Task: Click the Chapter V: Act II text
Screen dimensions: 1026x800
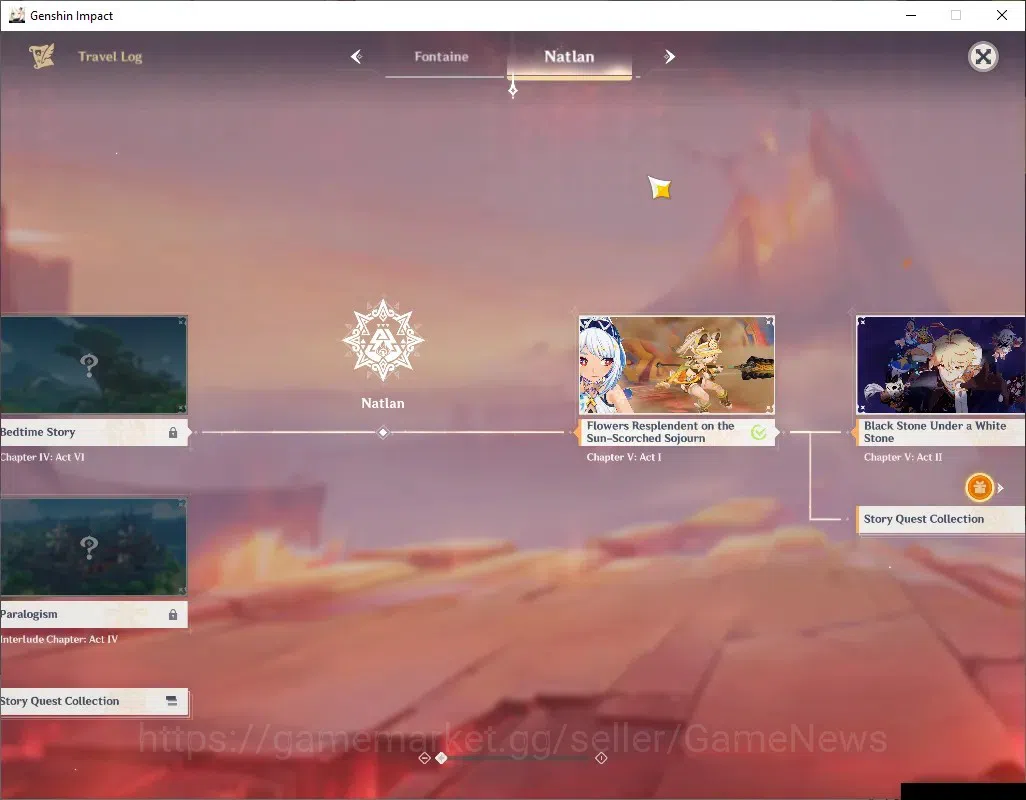Action: [902, 457]
